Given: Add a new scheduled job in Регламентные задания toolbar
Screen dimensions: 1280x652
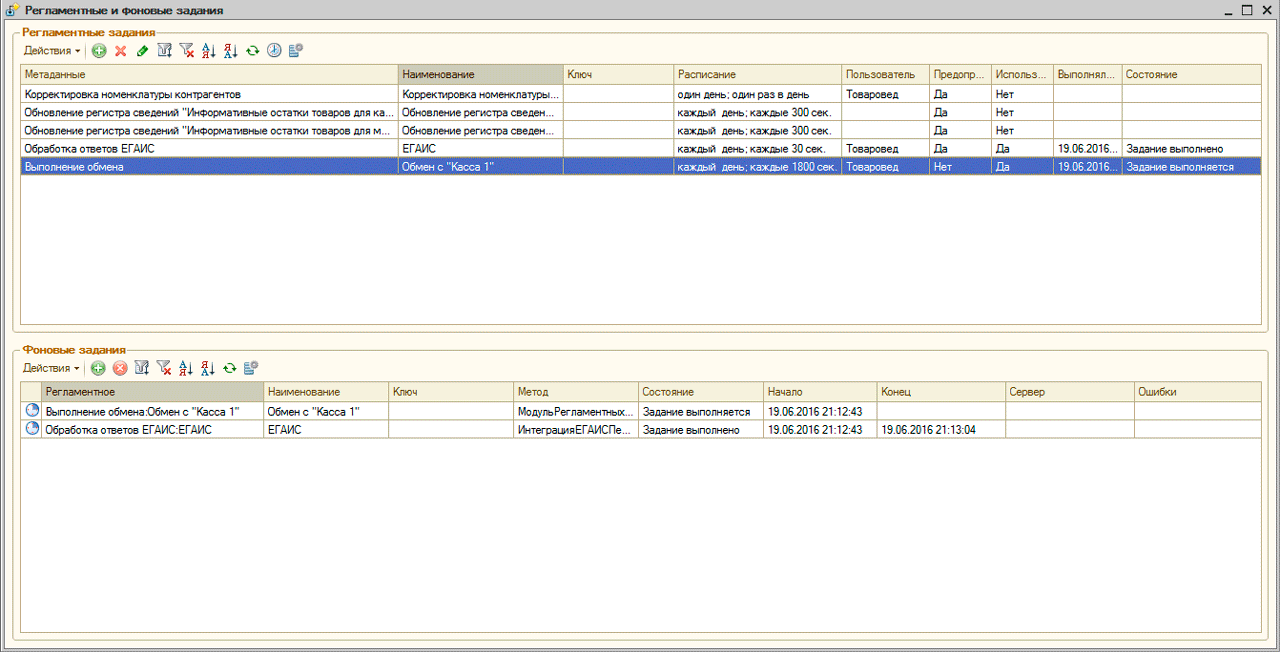Looking at the screenshot, I should point(99,50).
